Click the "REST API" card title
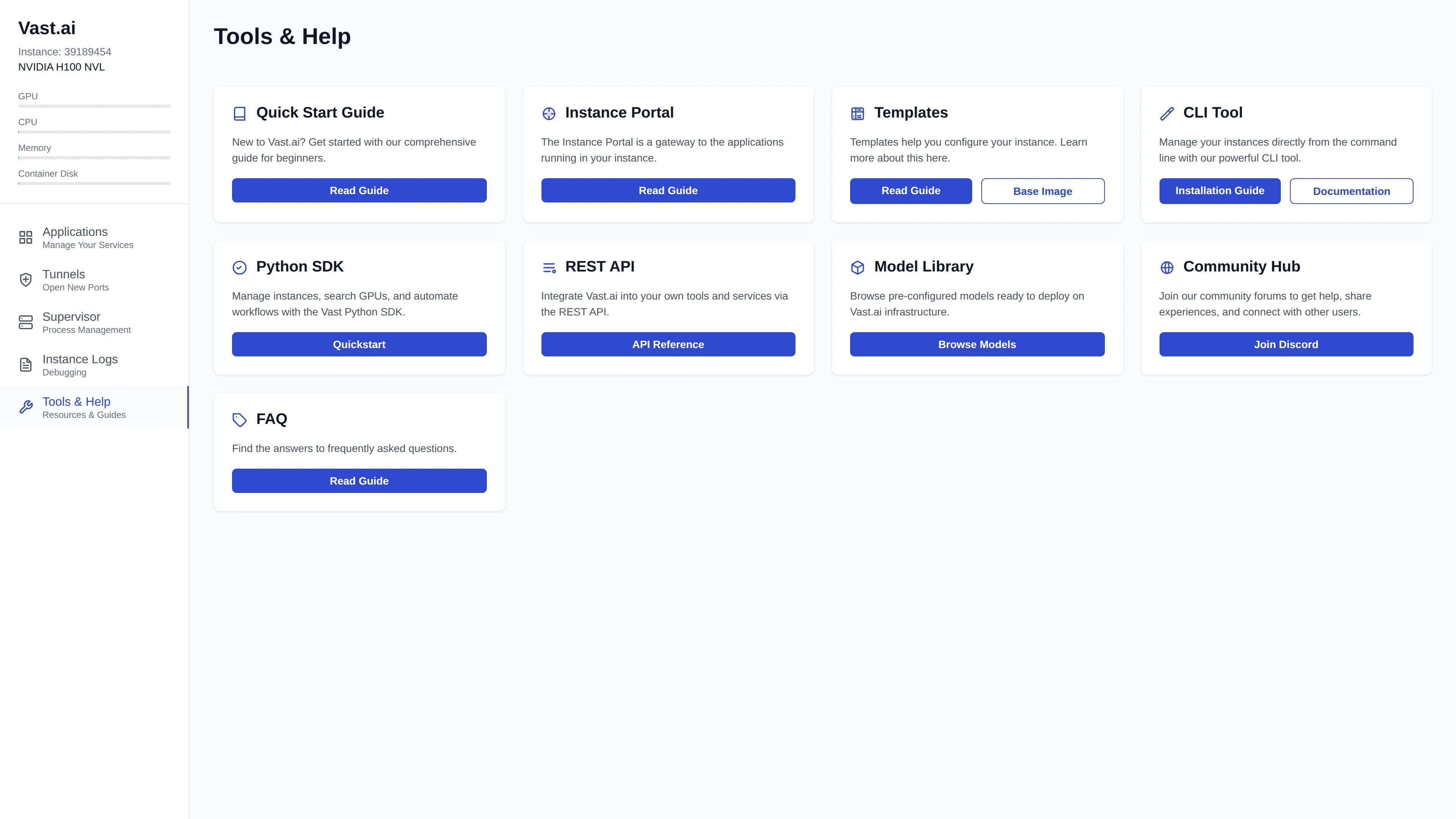The width and height of the screenshot is (1456, 819). pyautogui.click(x=600, y=266)
